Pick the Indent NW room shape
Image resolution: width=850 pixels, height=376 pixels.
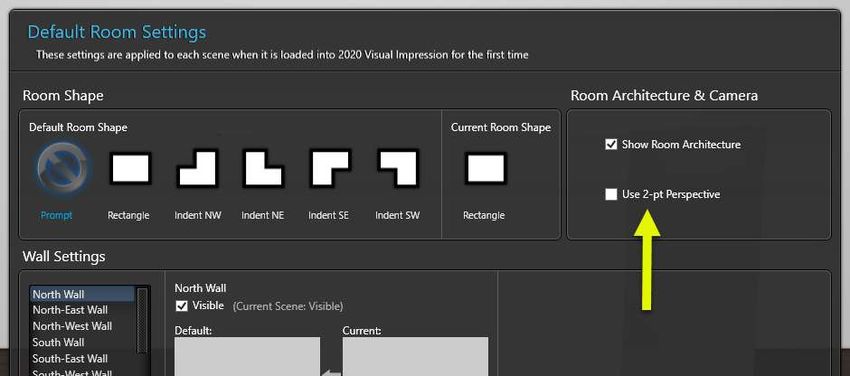coord(197,168)
